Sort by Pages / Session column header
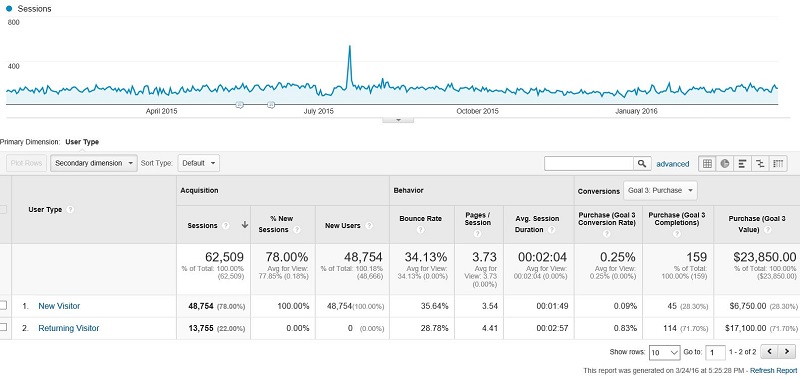The width and height of the screenshot is (800, 380). click(478, 219)
